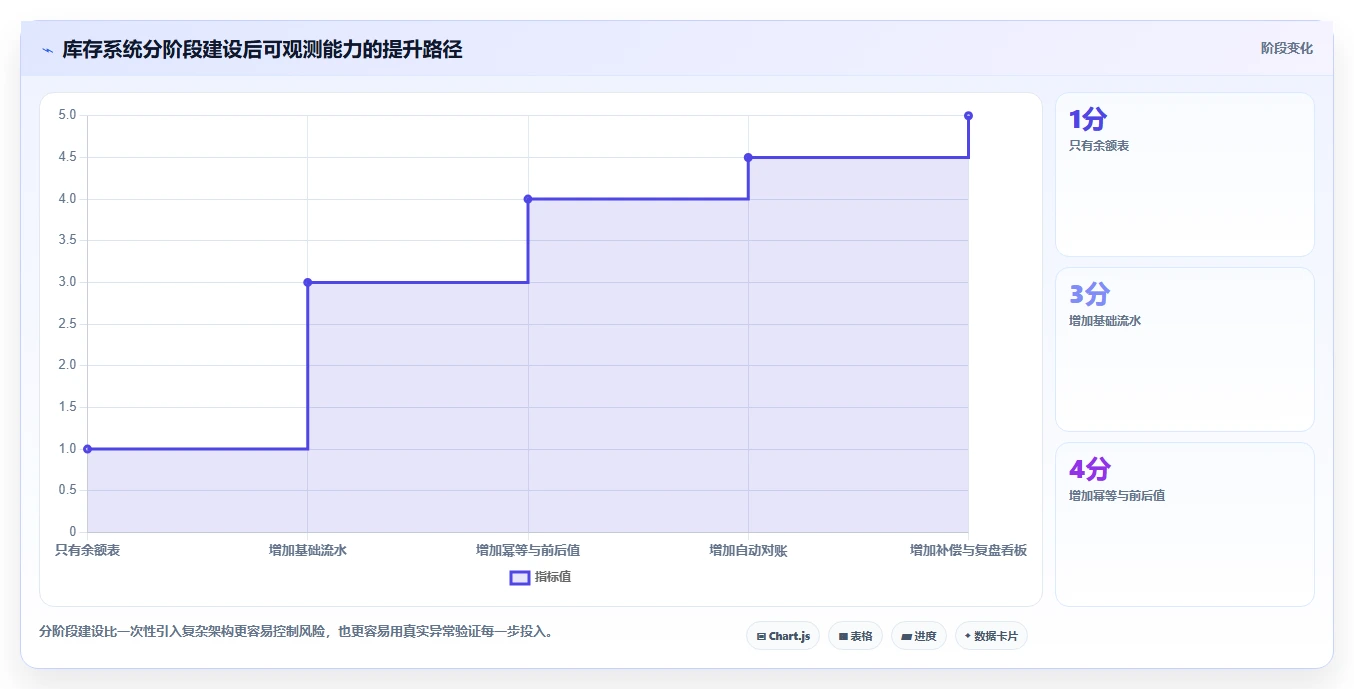The height and width of the screenshot is (689, 1354).
Task: Click y-axis tick label 0
Action: tap(73, 532)
